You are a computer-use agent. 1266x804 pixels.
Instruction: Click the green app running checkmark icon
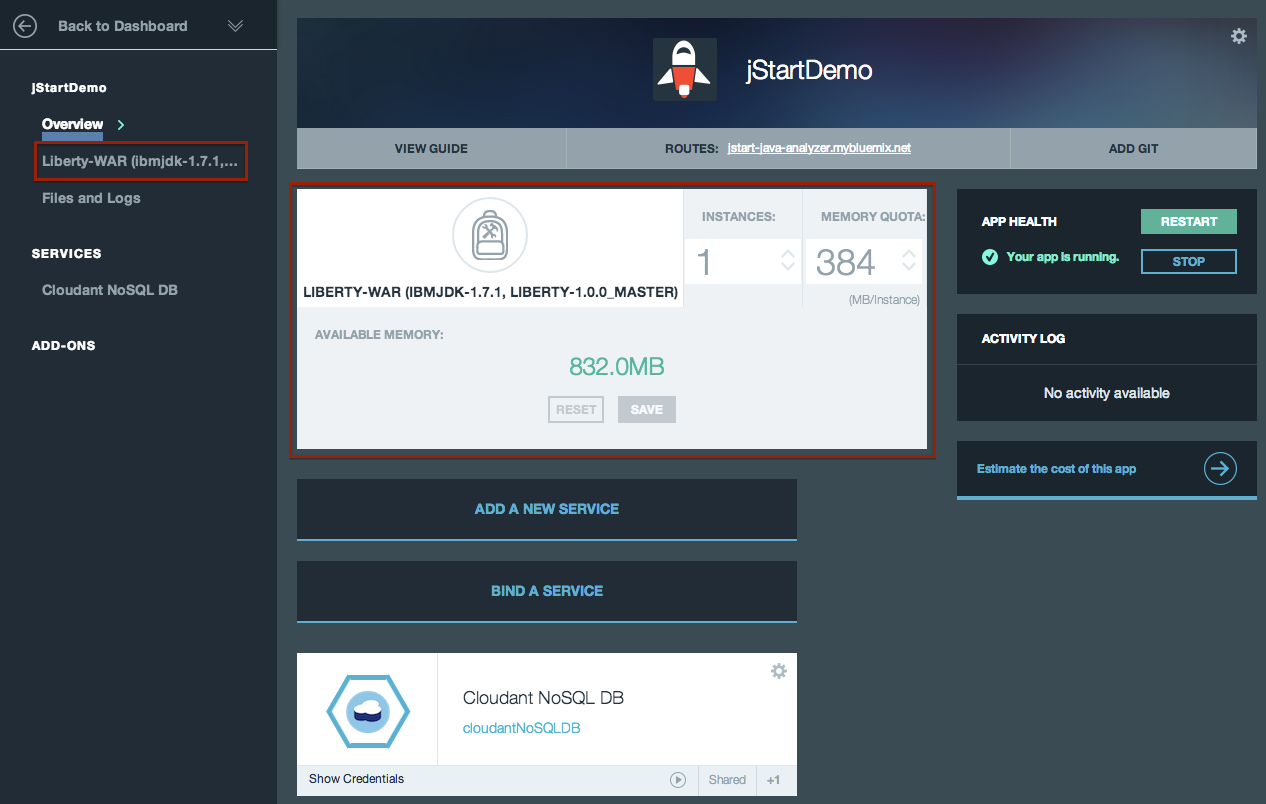[x=990, y=257]
